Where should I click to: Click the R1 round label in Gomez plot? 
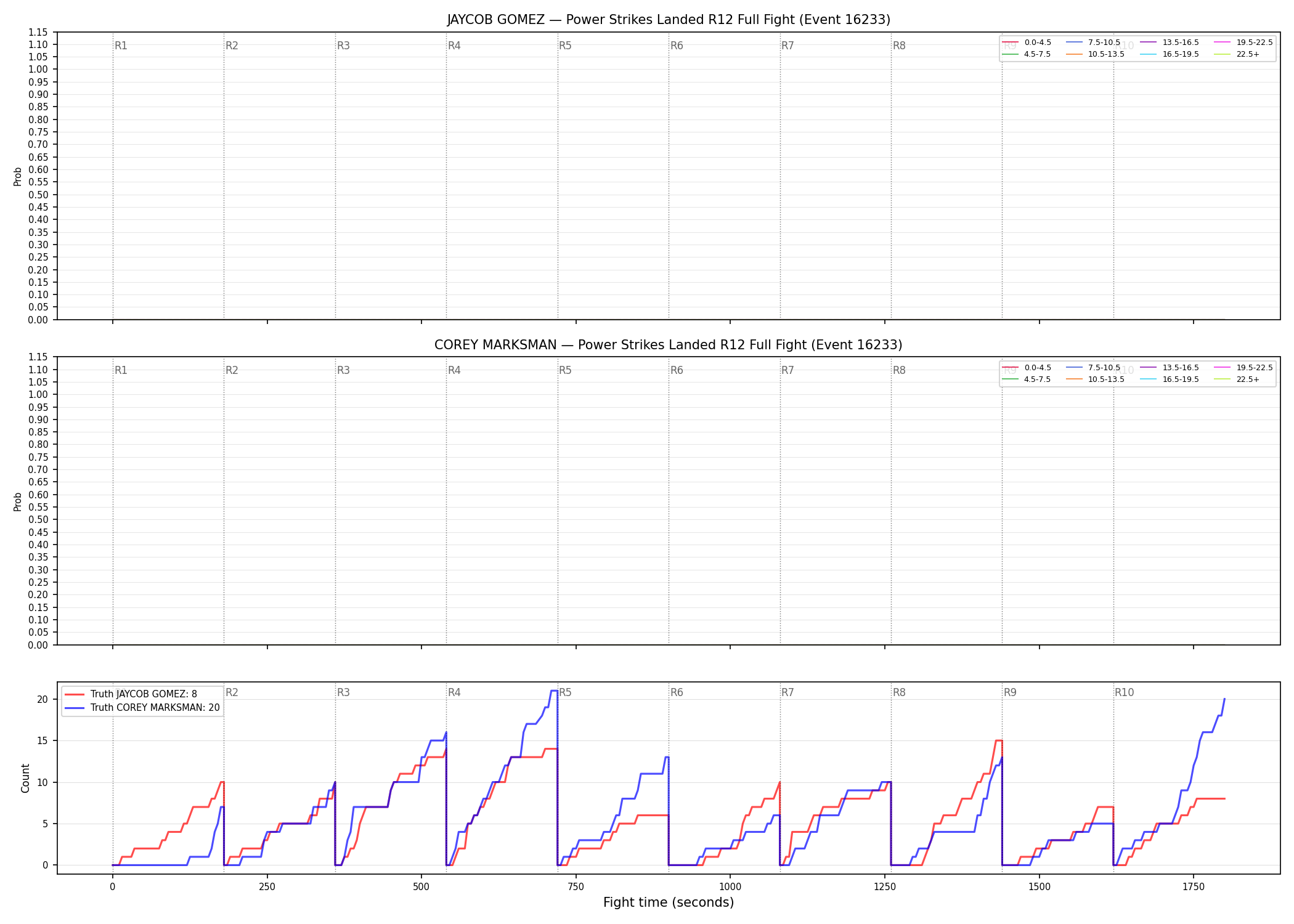(121, 46)
